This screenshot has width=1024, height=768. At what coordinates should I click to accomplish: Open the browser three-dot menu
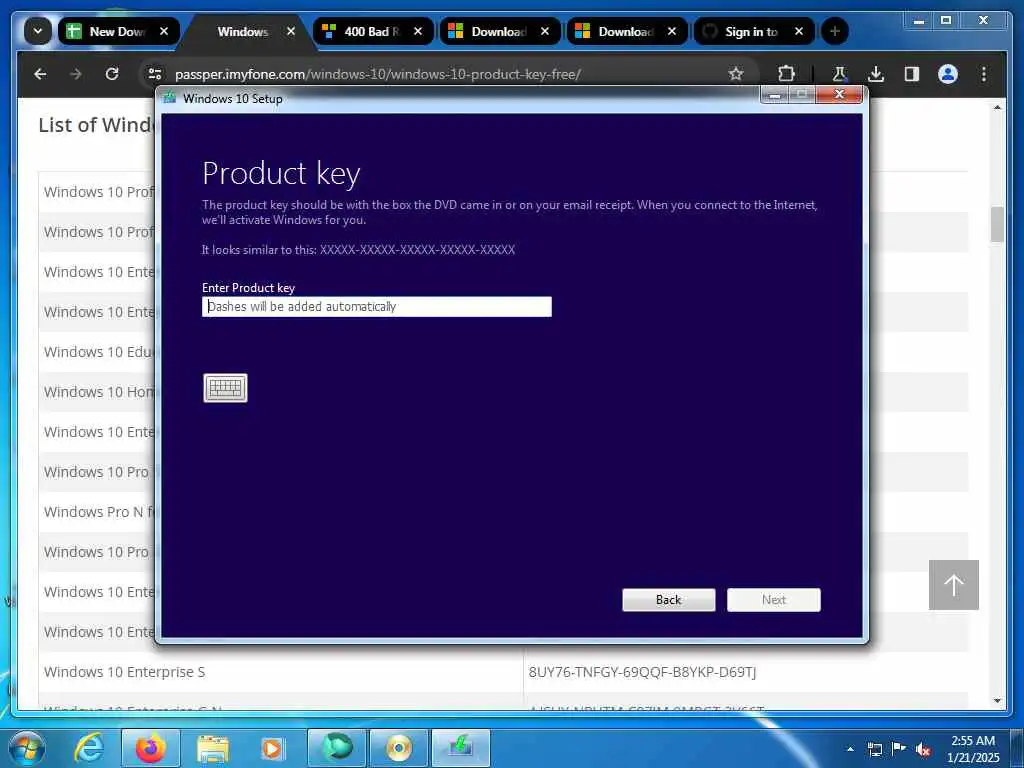984,74
